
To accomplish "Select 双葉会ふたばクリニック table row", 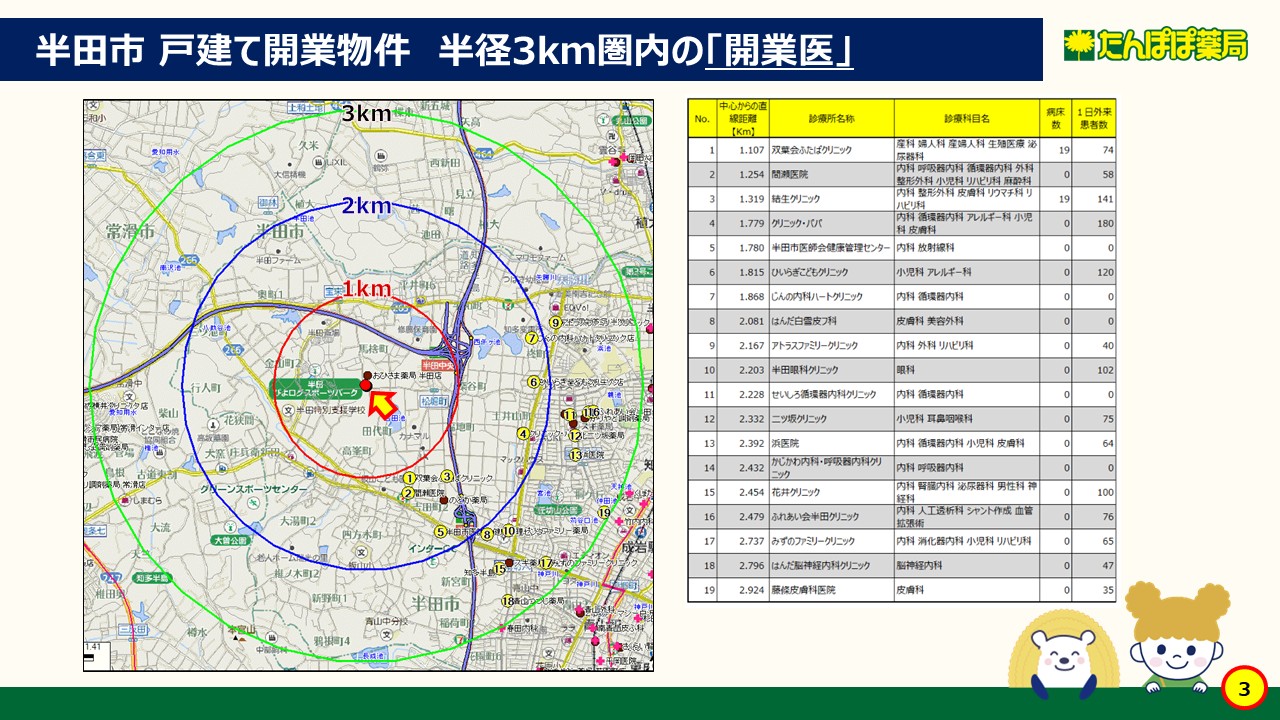I will click(x=830, y=150).
